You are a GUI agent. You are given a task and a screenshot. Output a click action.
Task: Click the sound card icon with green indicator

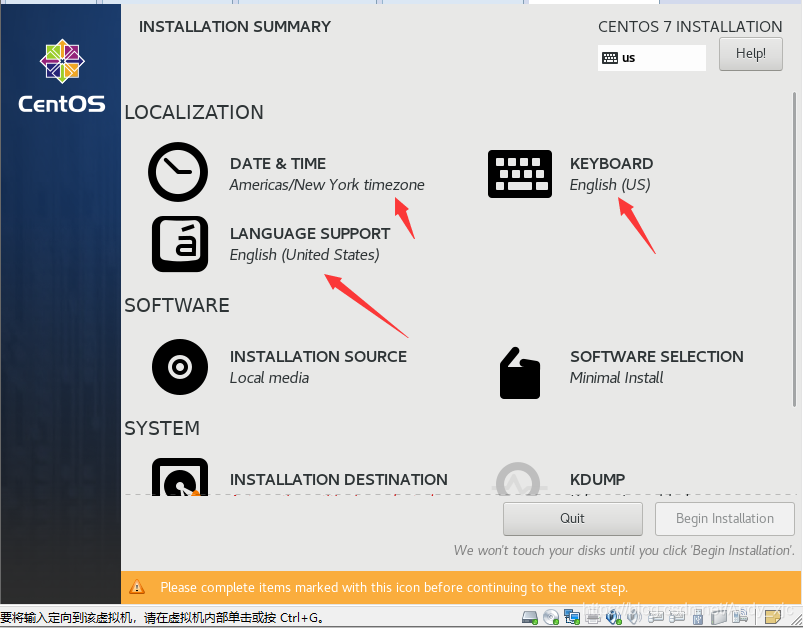coord(614,617)
